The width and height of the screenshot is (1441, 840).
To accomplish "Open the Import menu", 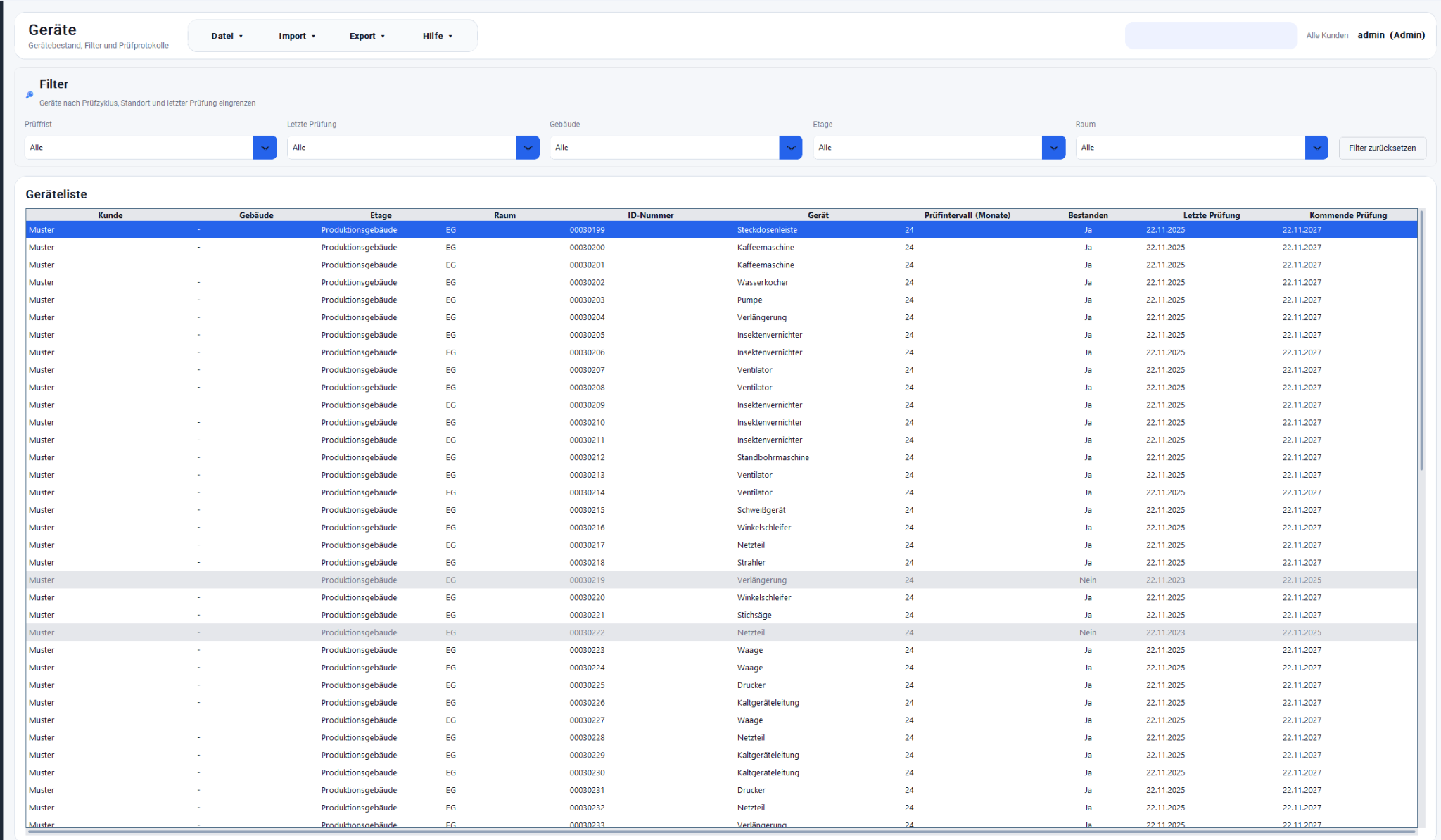I will pos(297,36).
